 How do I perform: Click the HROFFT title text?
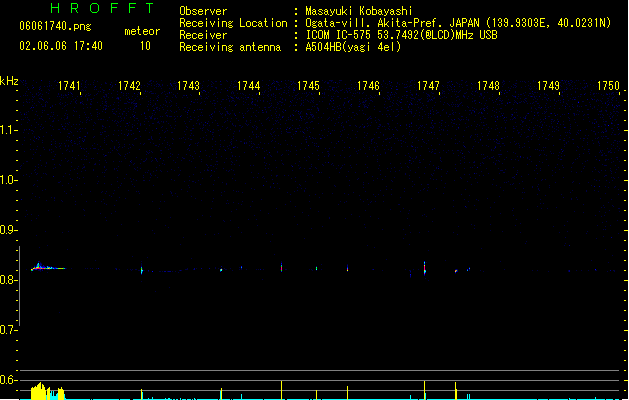[x=103, y=8]
